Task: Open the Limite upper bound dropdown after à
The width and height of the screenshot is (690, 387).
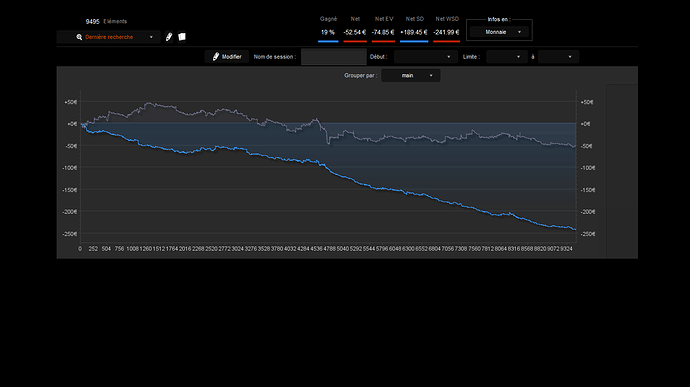Action: 558,57
